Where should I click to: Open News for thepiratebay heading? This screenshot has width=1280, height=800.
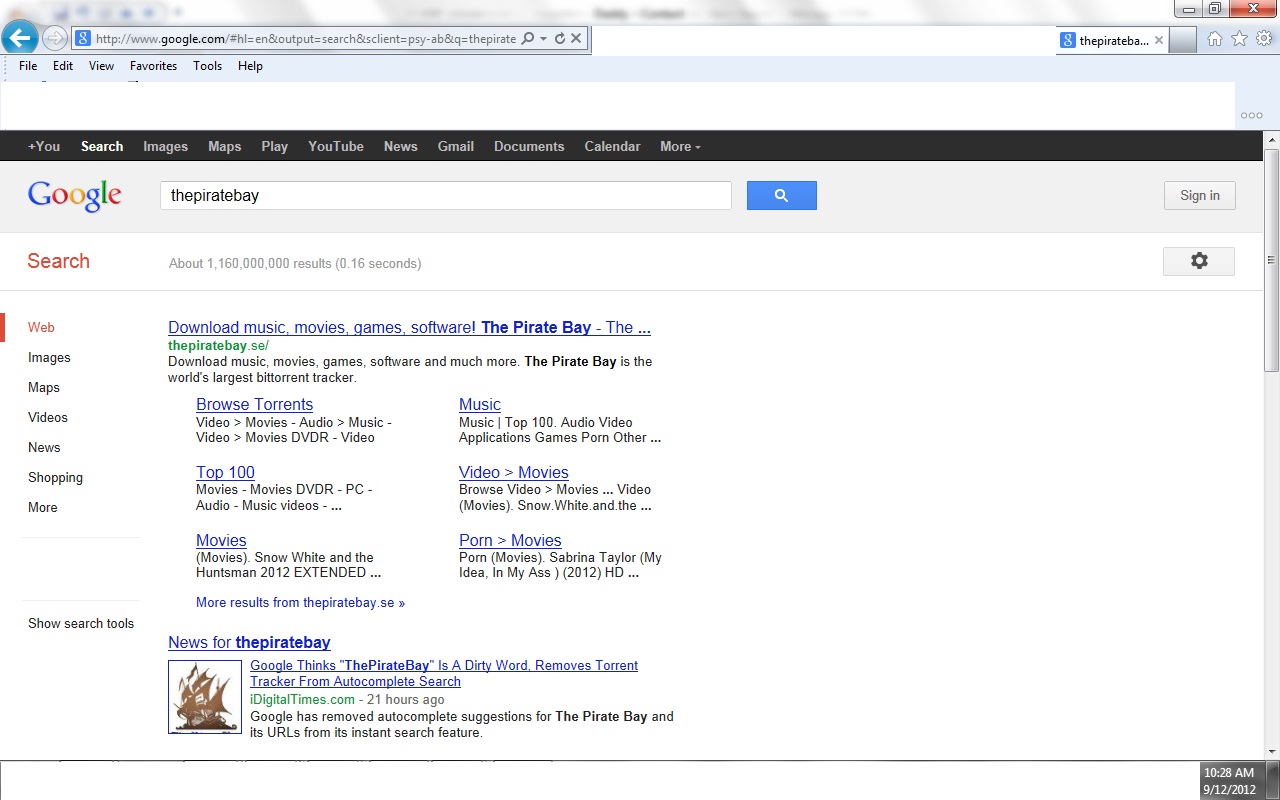[249, 642]
